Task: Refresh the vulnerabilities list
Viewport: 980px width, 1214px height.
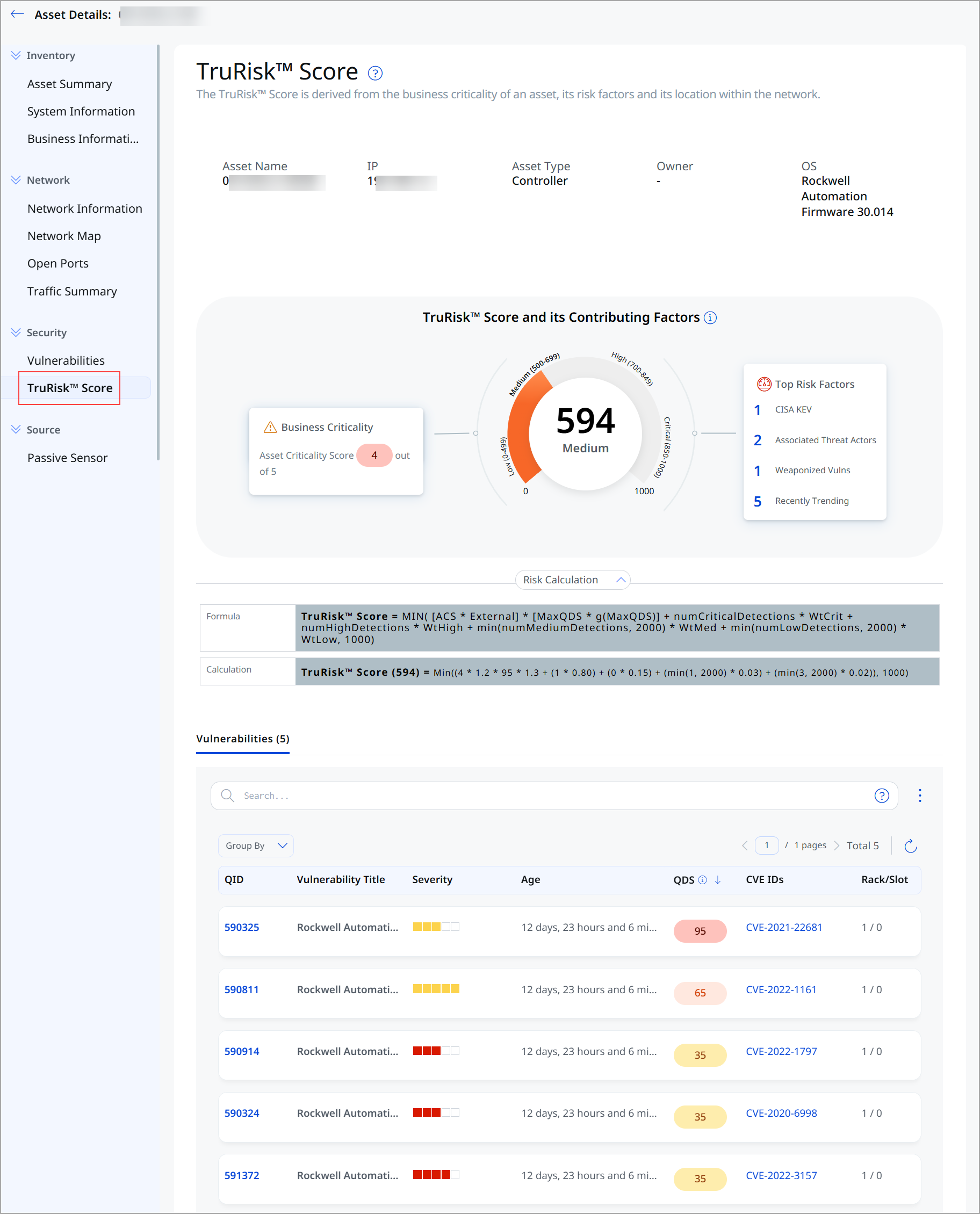Action: pos(910,846)
